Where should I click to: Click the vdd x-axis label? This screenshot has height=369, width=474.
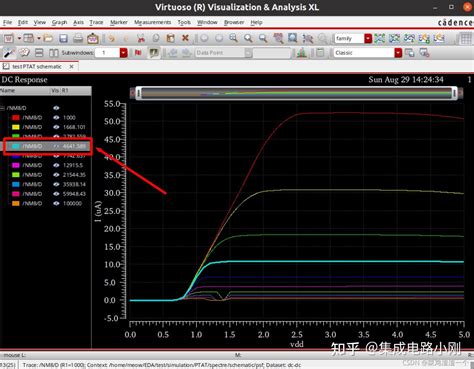coord(297,344)
